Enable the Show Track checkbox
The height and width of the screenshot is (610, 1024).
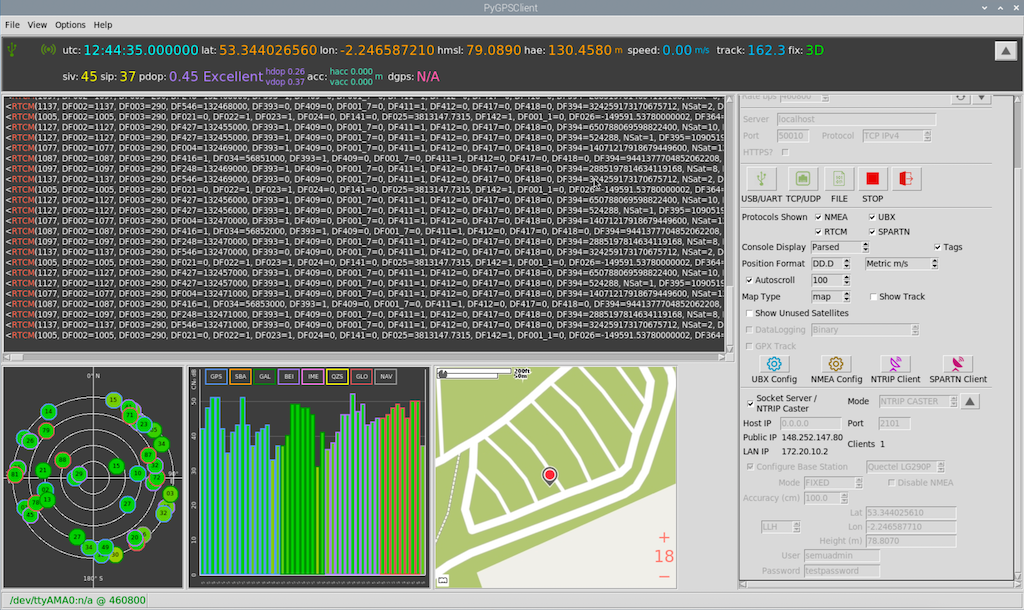click(873, 297)
